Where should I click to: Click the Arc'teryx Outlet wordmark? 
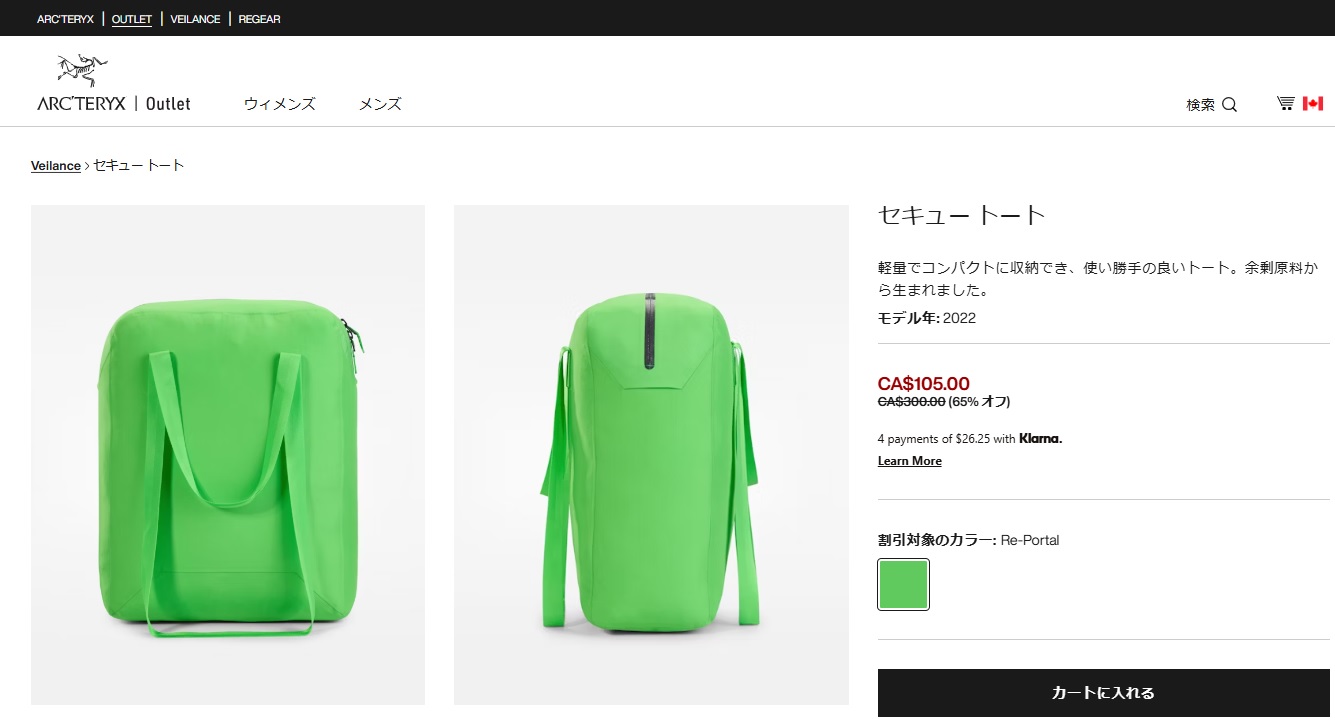[x=113, y=103]
